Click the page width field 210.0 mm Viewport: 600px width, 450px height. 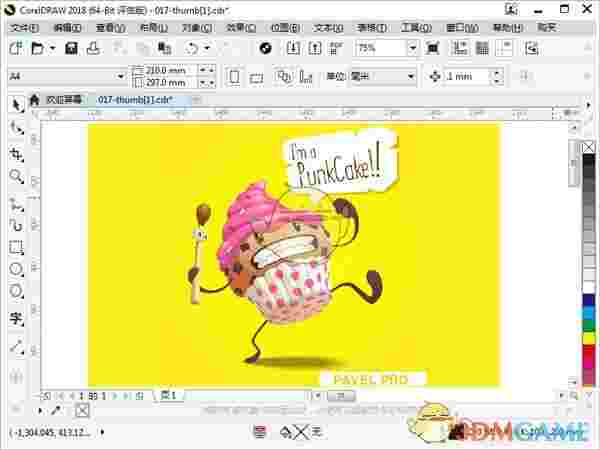pyautogui.click(x=170, y=70)
